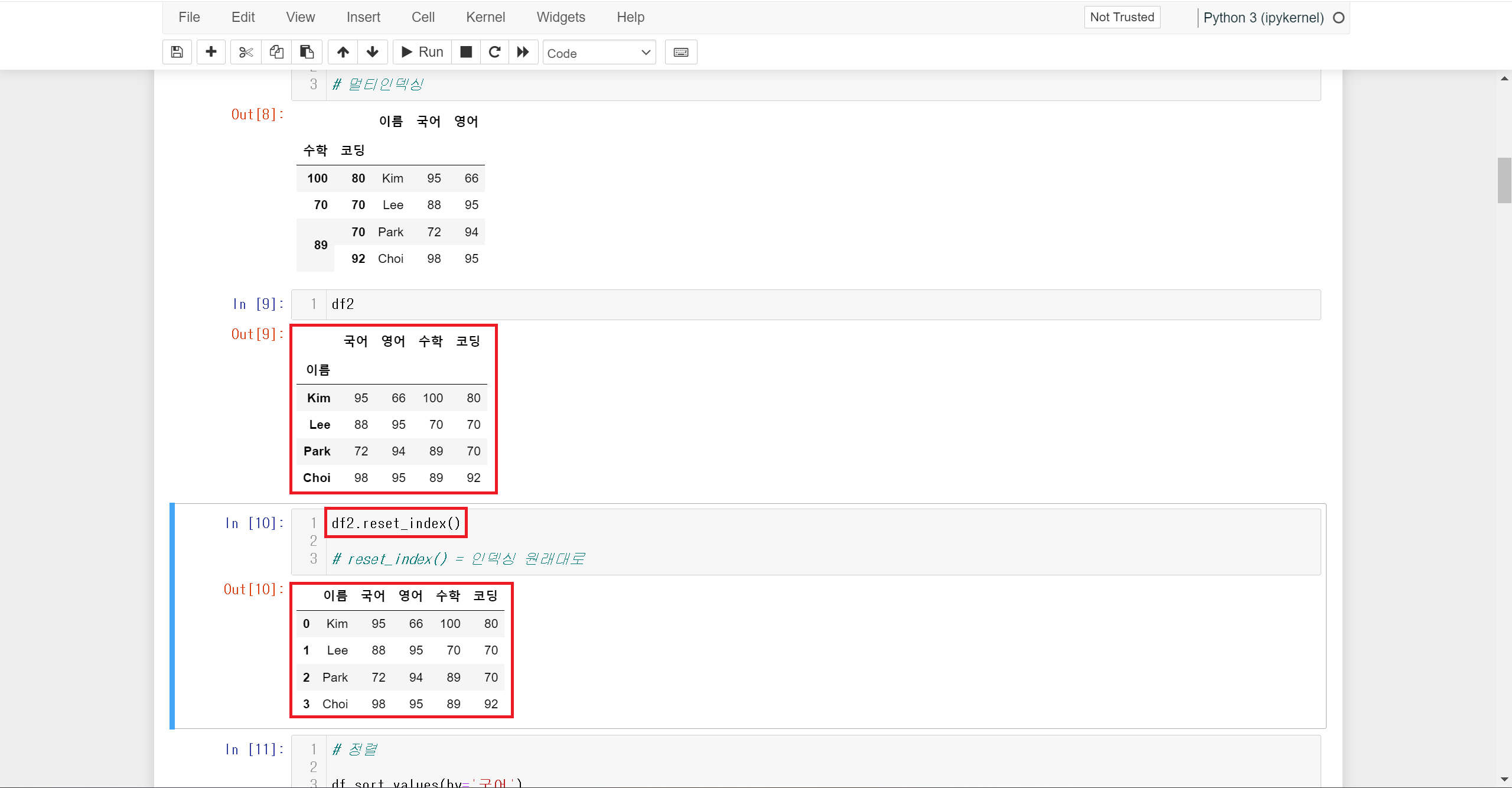Interrupt the kernel with the stop icon

(x=466, y=52)
